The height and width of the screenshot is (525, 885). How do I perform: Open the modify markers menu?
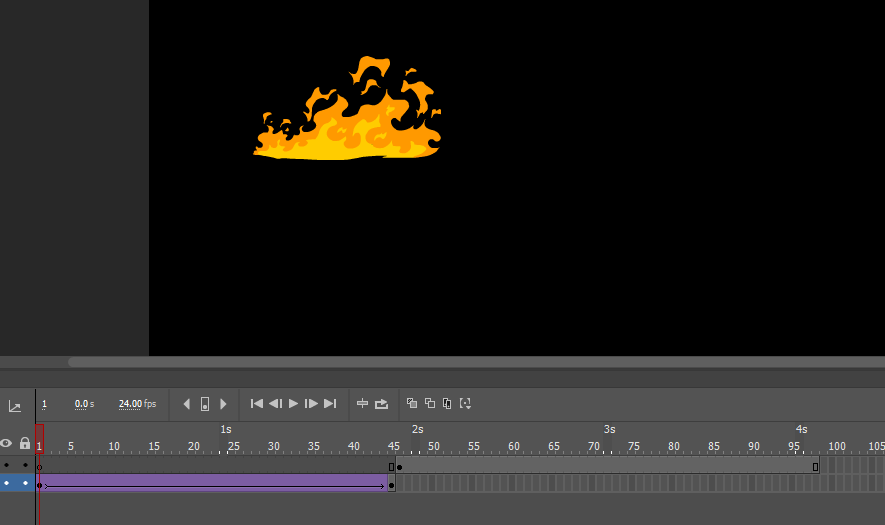point(465,403)
